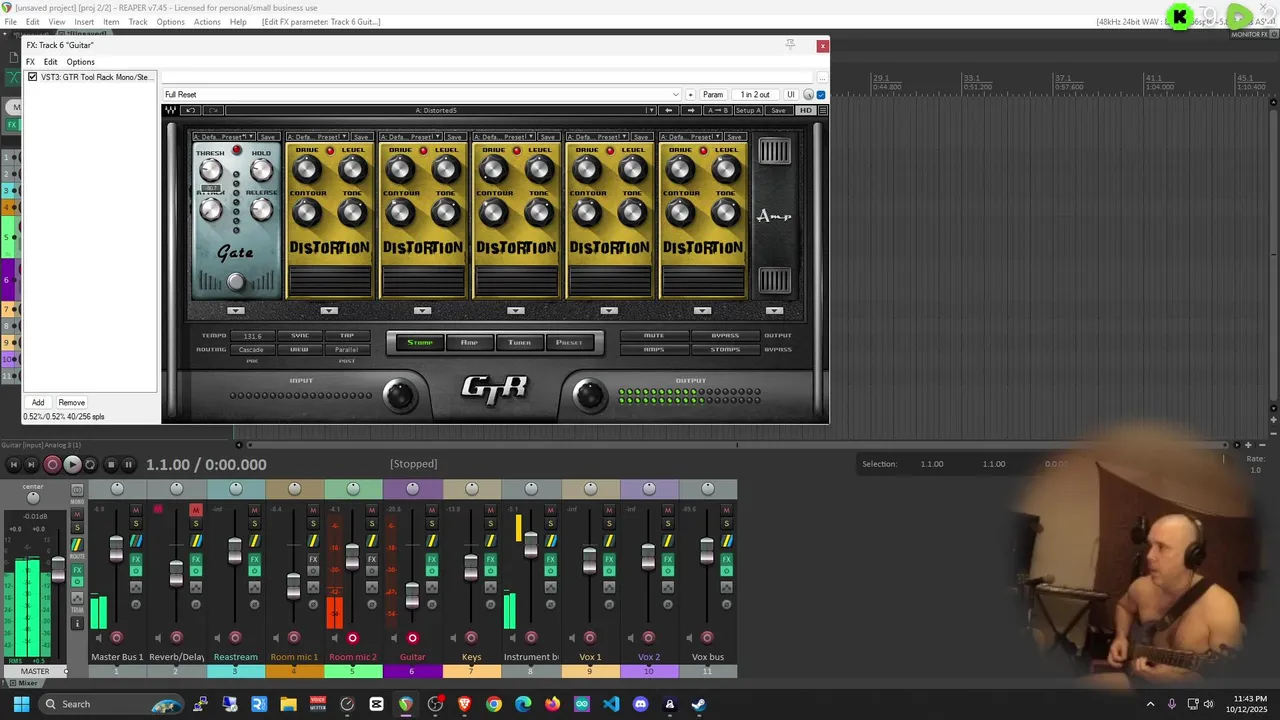This screenshot has width=1280, height=720.
Task: Select the Preset view tab
Action: click(569, 342)
